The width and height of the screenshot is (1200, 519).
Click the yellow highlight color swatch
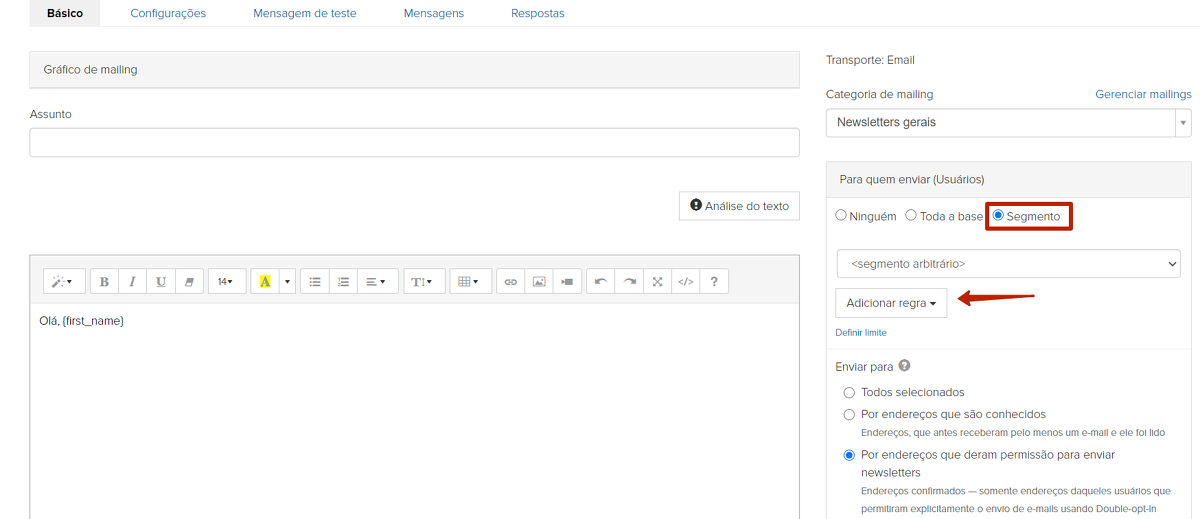click(x=265, y=282)
